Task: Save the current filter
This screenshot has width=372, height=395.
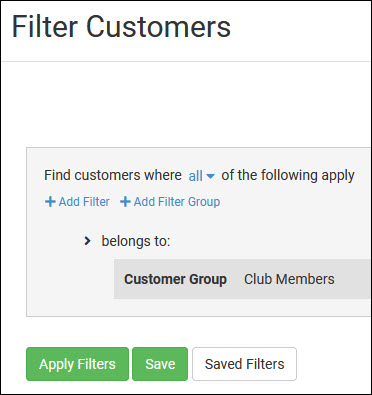Action: coord(160,364)
